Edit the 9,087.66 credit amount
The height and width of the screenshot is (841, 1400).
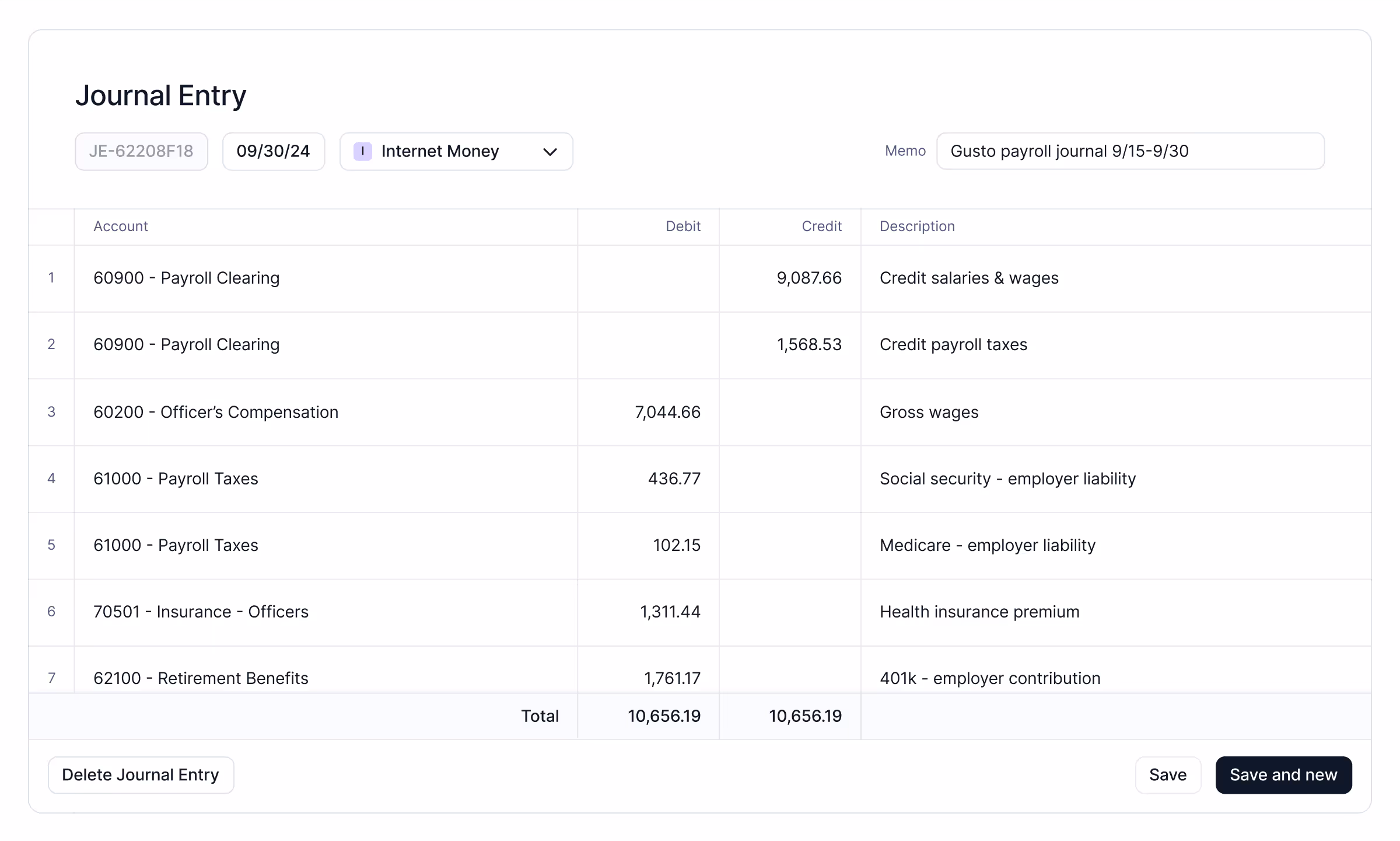tap(808, 278)
